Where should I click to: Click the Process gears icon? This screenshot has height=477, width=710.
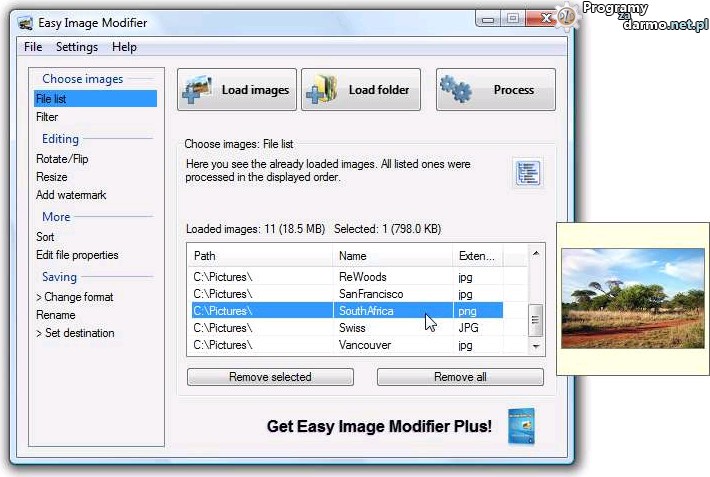pyautogui.click(x=455, y=89)
